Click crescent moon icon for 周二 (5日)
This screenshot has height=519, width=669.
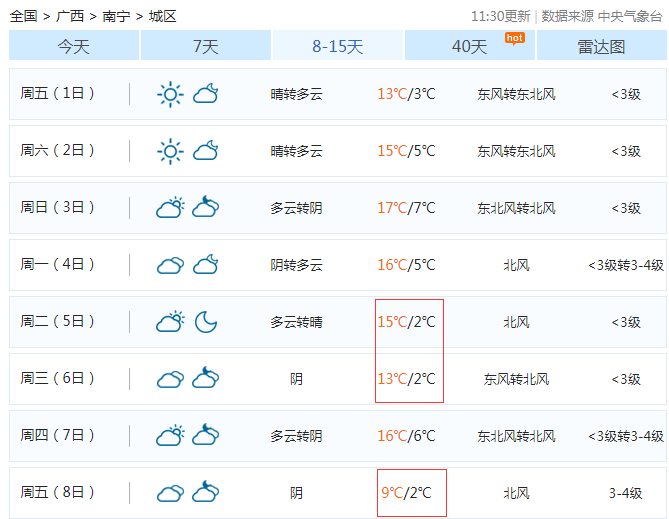206,322
